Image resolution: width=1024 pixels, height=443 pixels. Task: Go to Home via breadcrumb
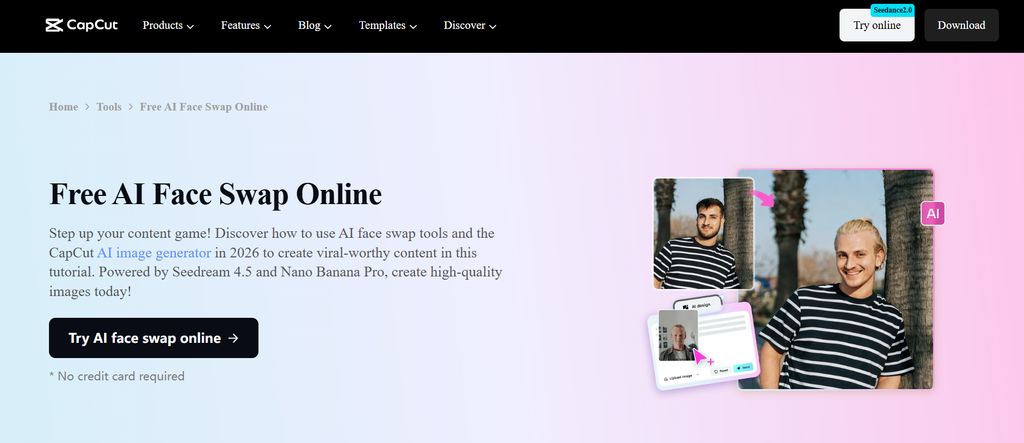tap(63, 107)
